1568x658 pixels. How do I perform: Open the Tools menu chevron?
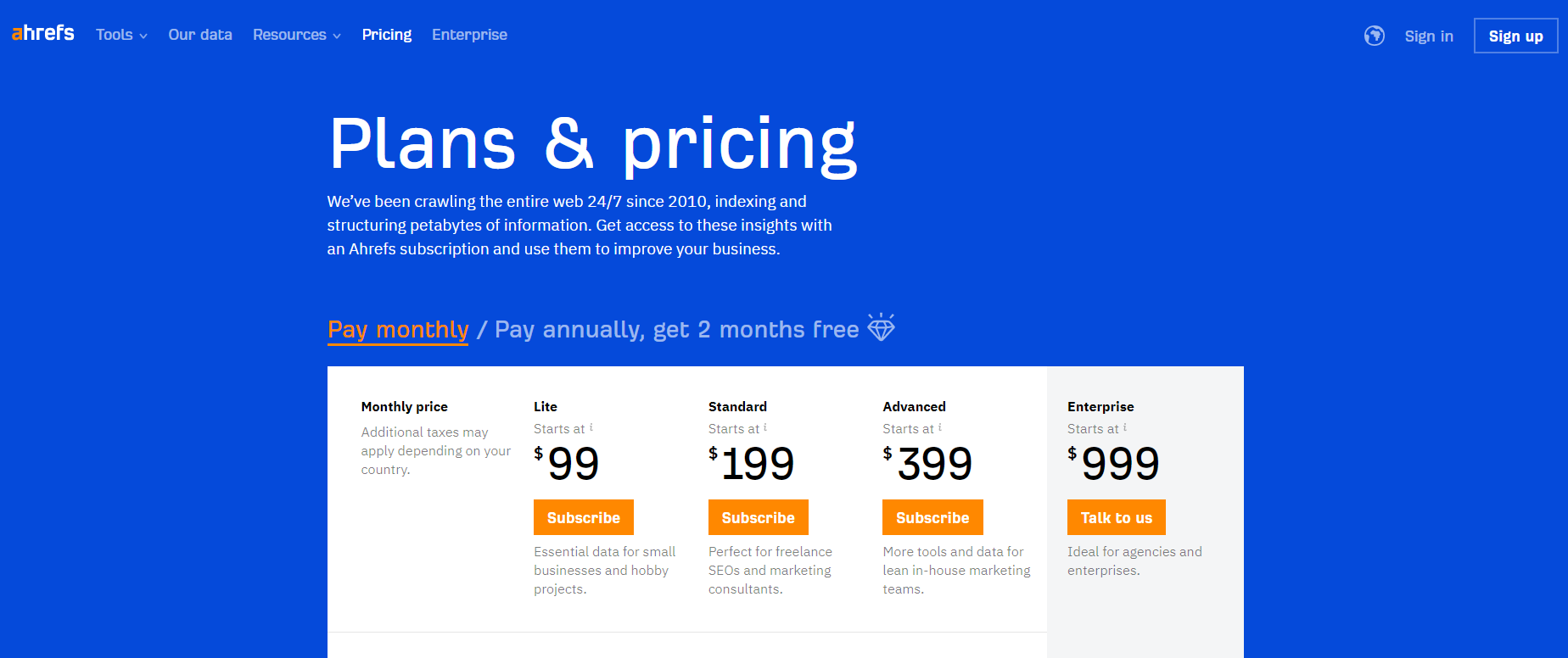tap(144, 36)
